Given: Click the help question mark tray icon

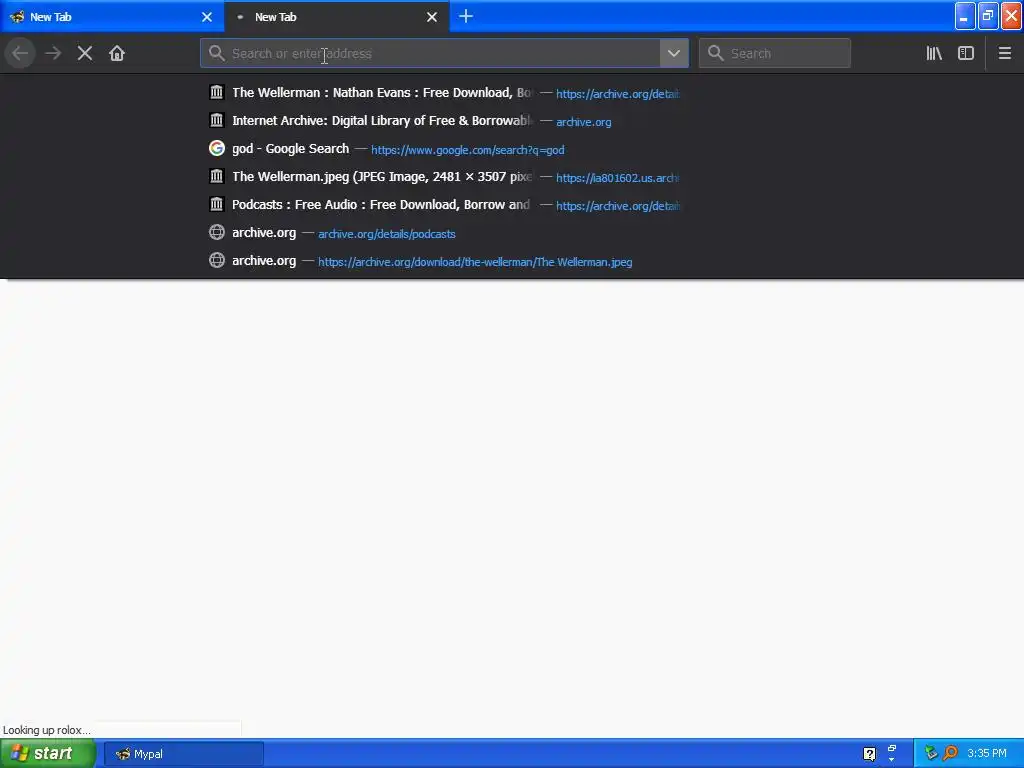Looking at the screenshot, I should click(869, 754).
